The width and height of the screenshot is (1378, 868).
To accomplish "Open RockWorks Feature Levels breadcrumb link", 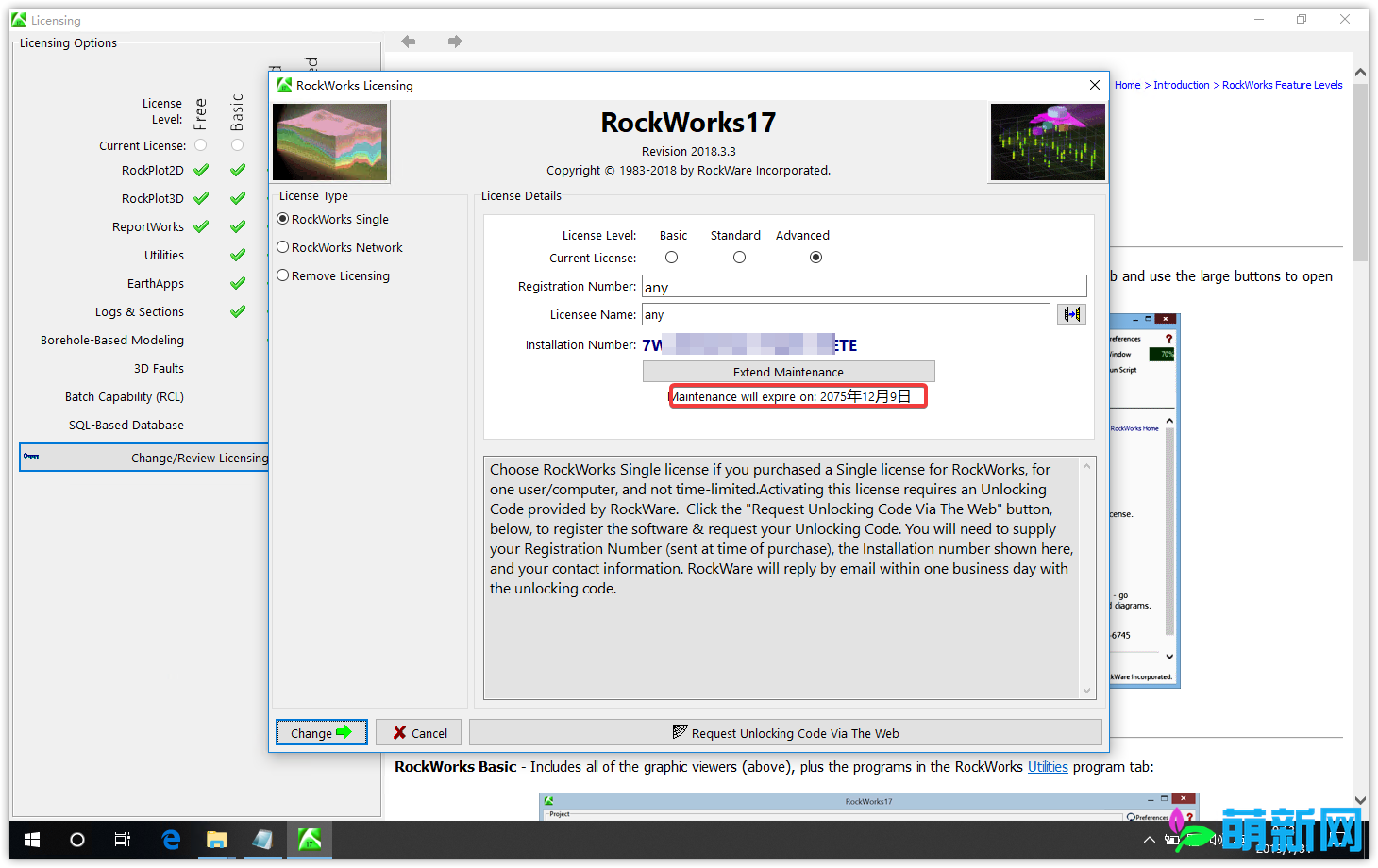I will pos(1282,85).
